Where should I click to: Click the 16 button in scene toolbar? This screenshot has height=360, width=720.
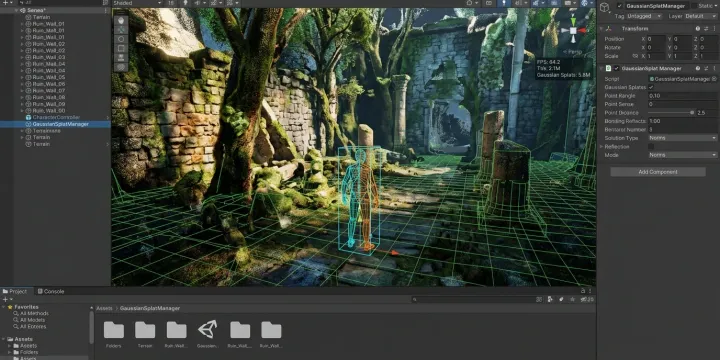[171, 3]
